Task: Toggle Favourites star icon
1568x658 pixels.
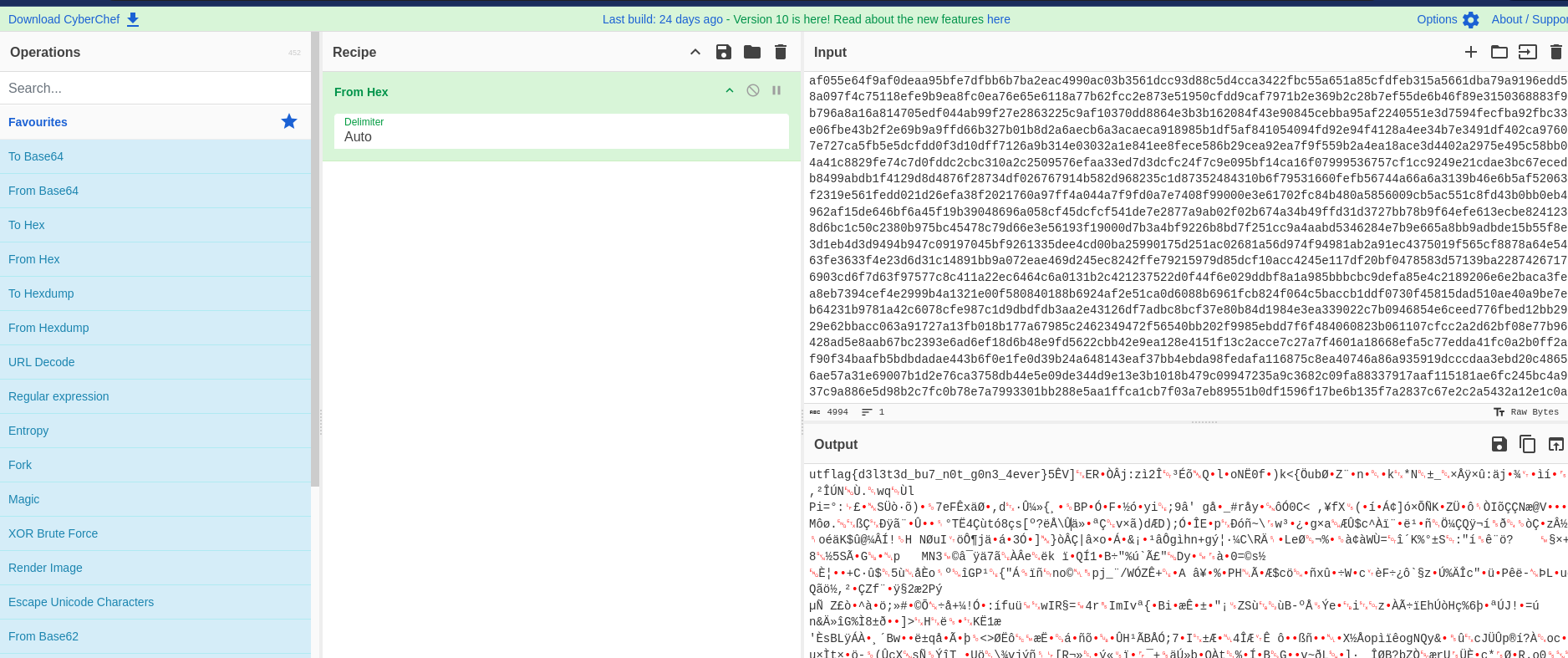Action: coord(289,121)
